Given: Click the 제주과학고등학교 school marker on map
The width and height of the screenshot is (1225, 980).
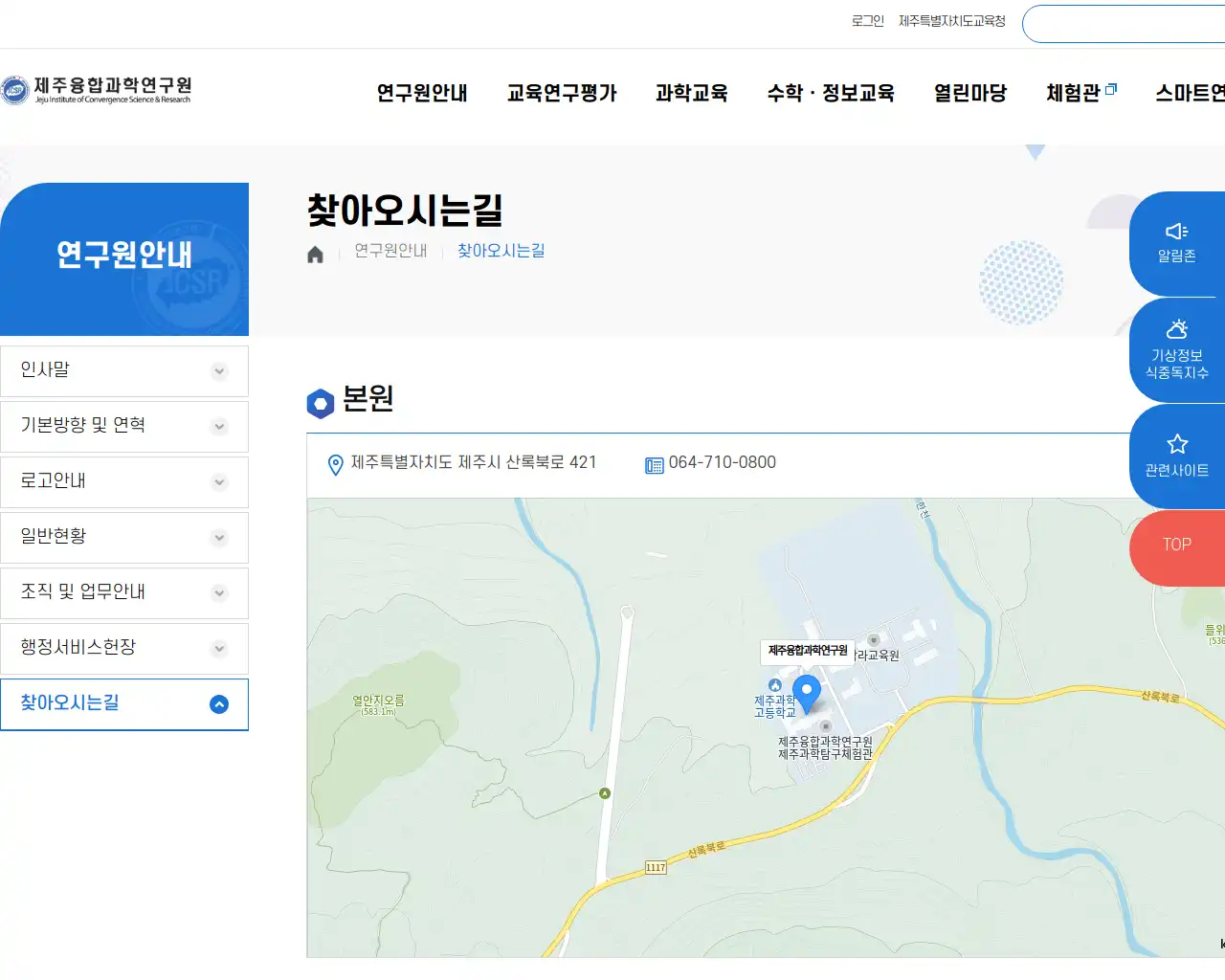Looking at the screenshot, I should point(774,685).
